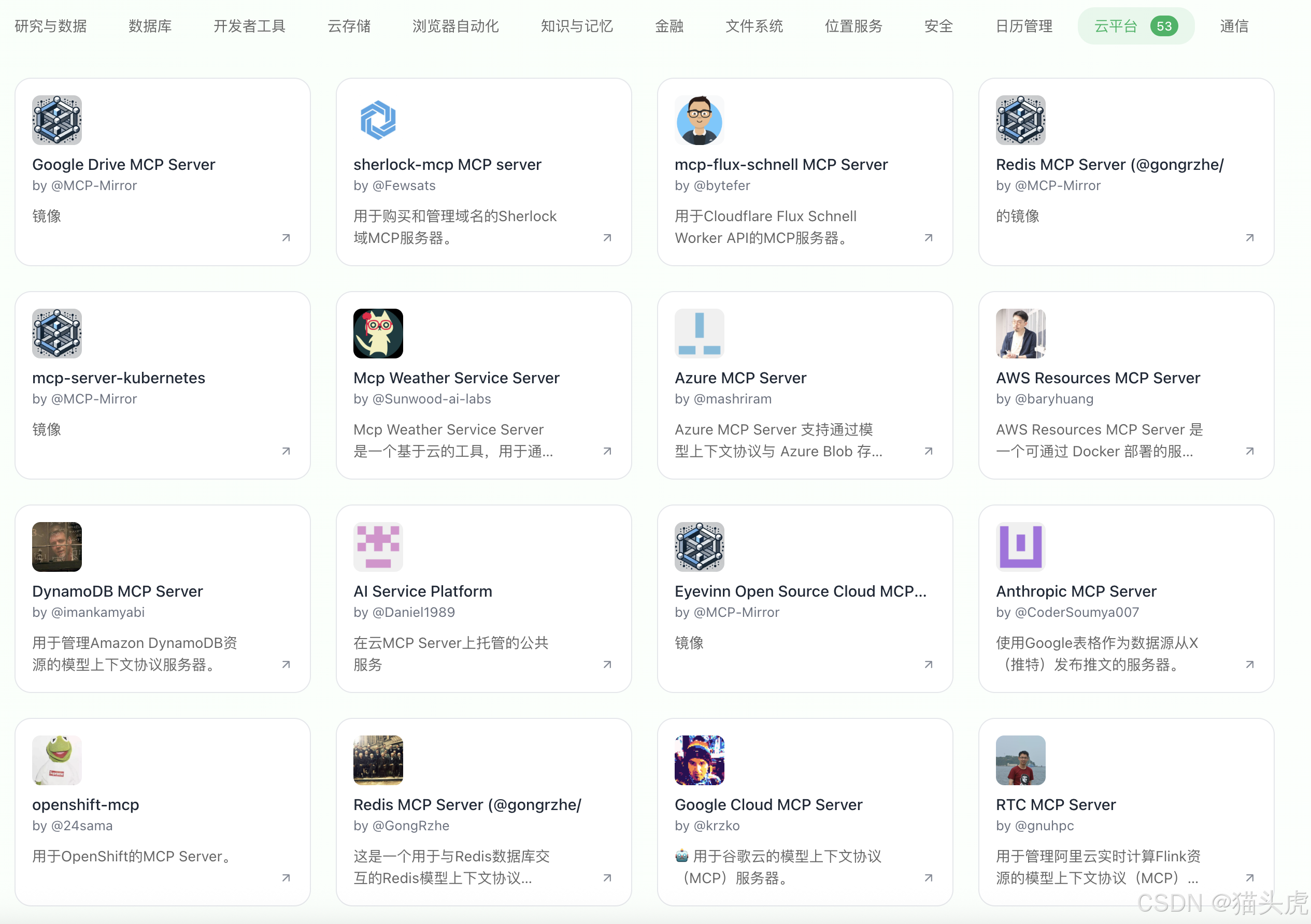This screenshot has height=924, width=1311.
Task: Click the Anthropic MCP Server purple icon
Action: (1020, 547)
